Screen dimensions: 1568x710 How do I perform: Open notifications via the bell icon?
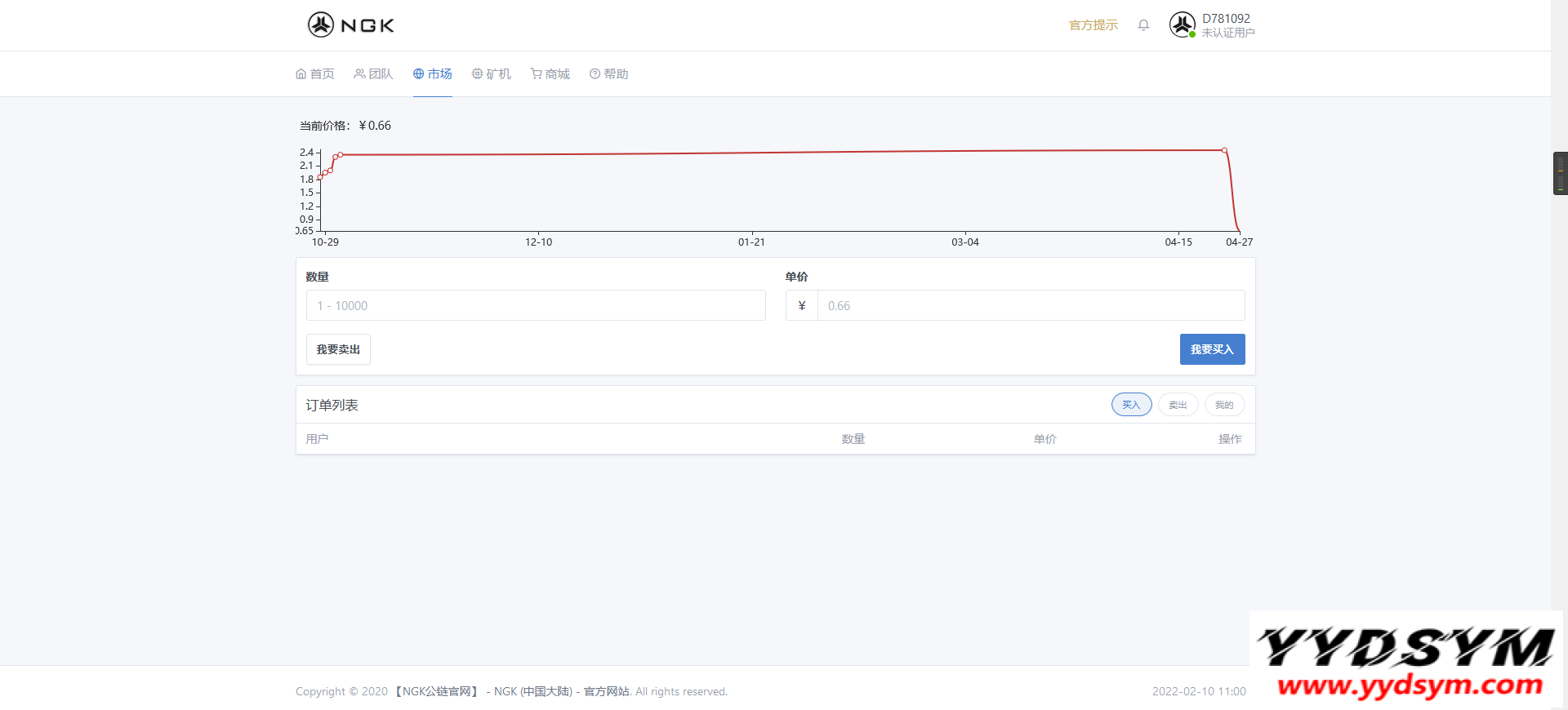click(x=1143, y=25)
